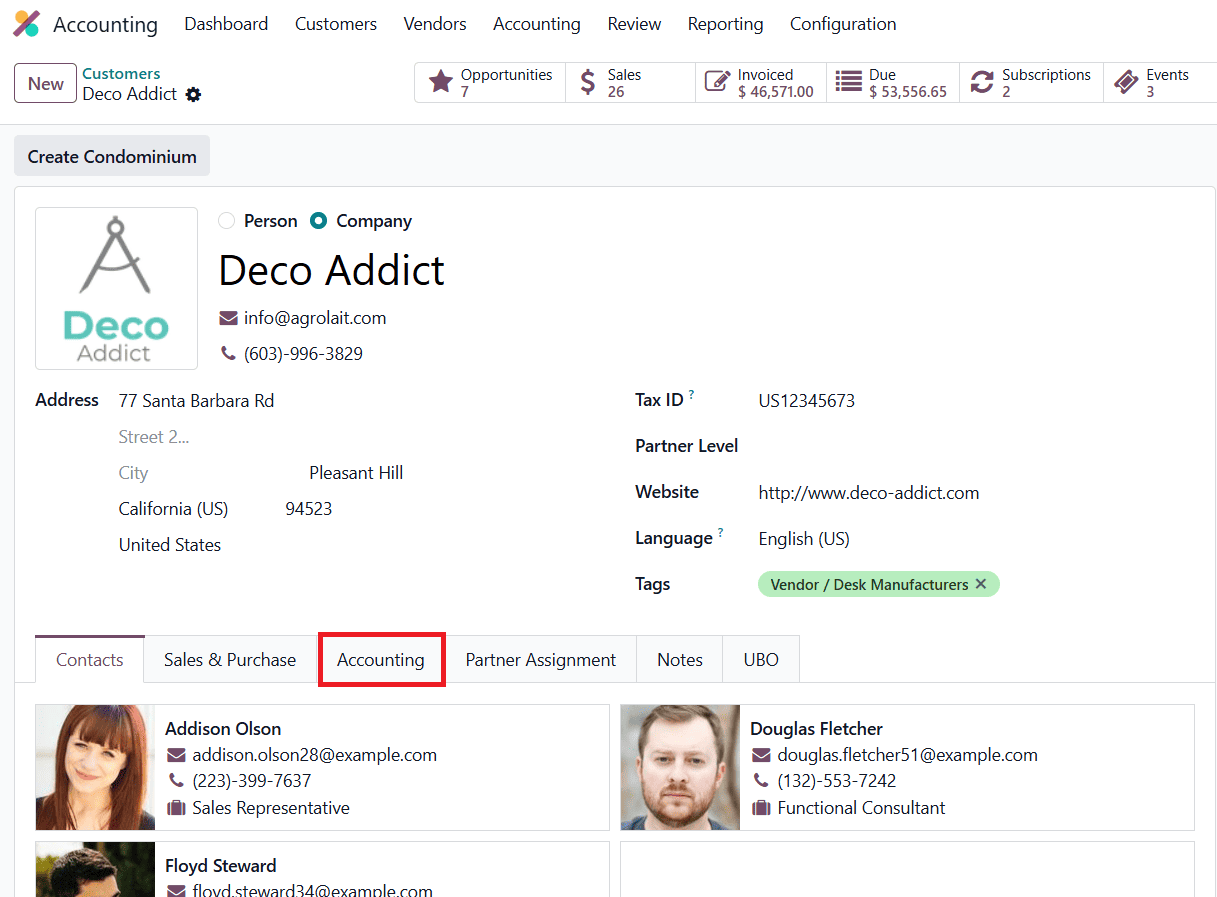Click the Create Condominium button
Image resolution: width=1217 pixels, height=897 pixels.
coord(111,156)
